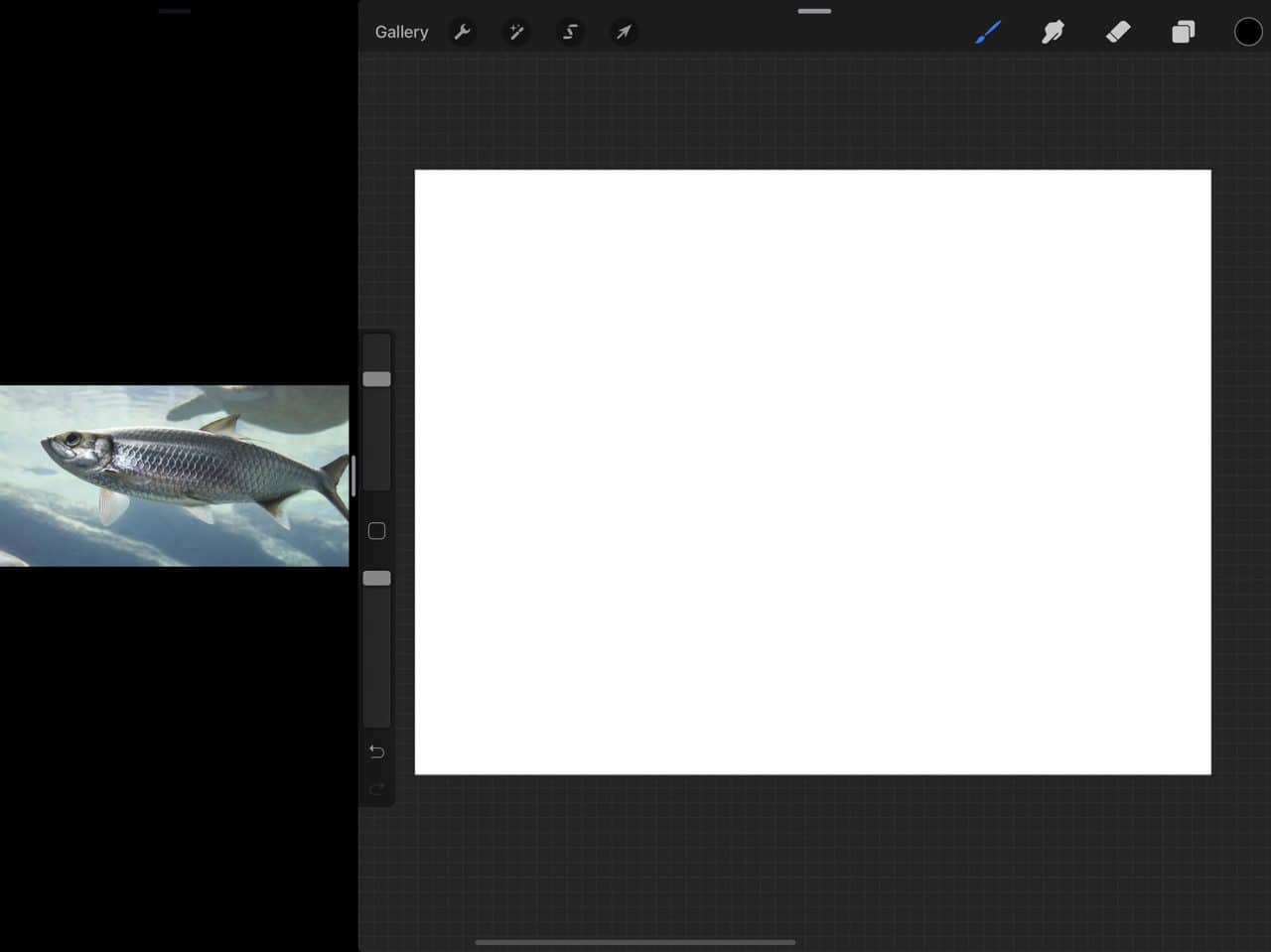Tap the multitasking handle above Procreate
The image size is (1271, 952).
click(x=814, y=11)
